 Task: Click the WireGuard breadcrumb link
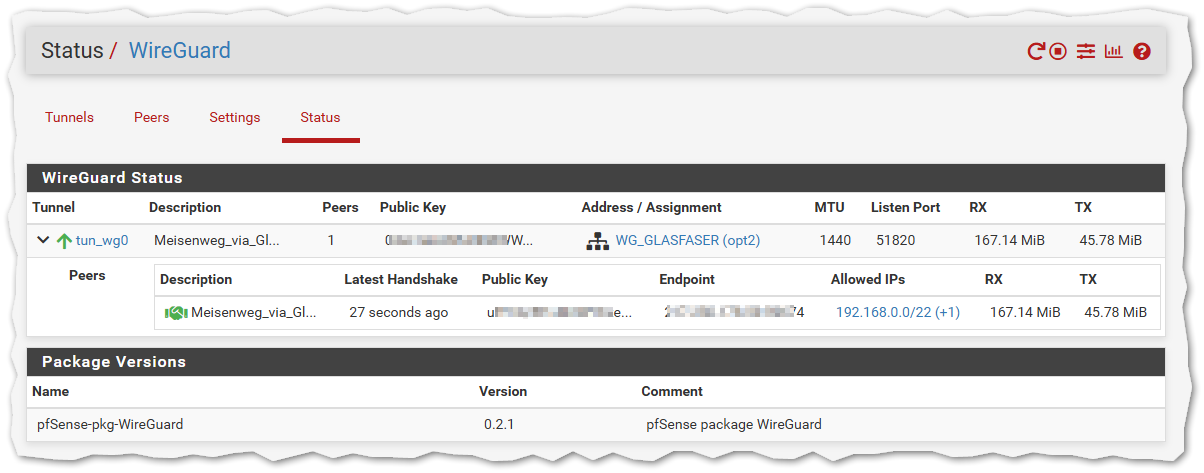[180, 50]
